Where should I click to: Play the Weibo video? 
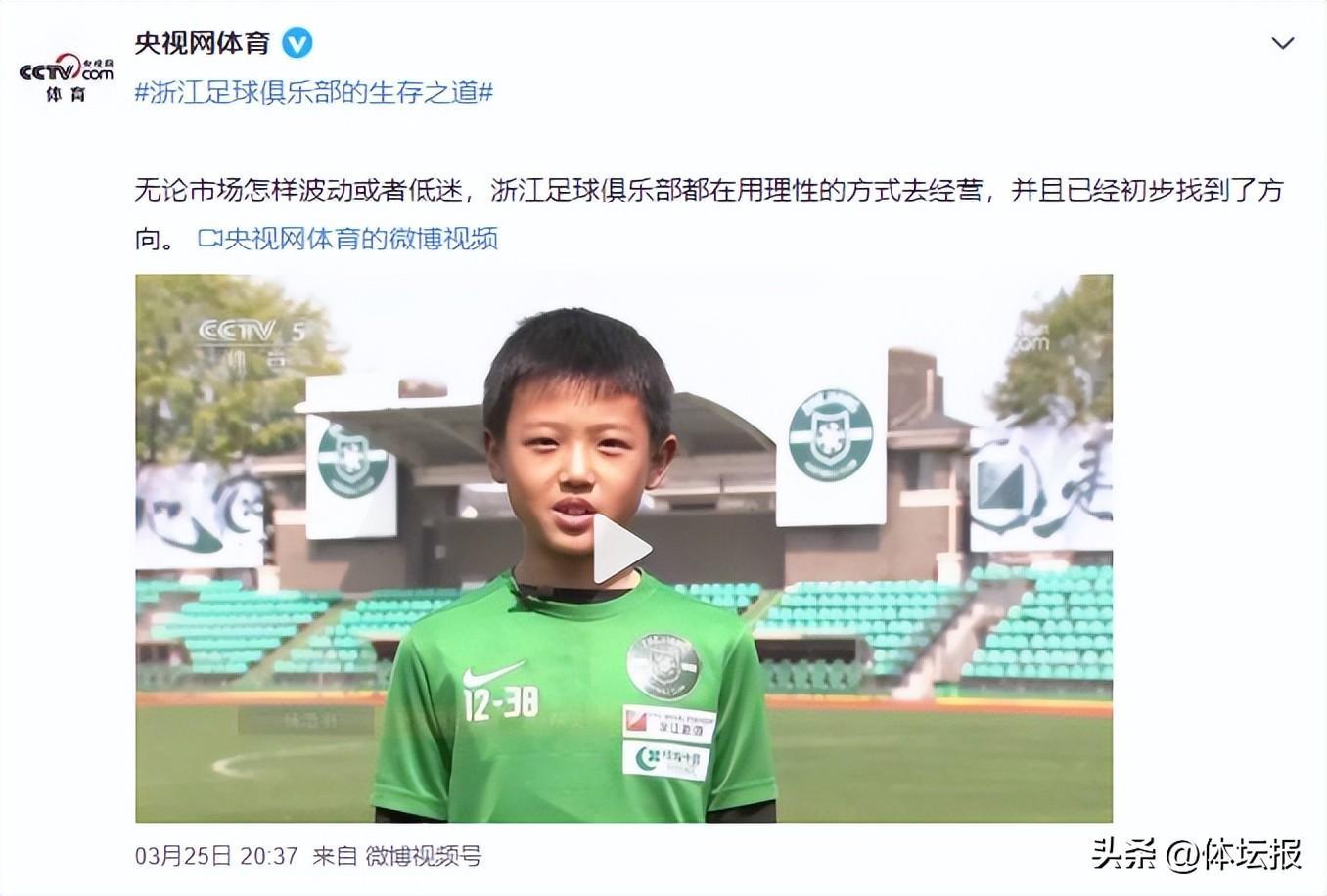click(x=621, y=549)
